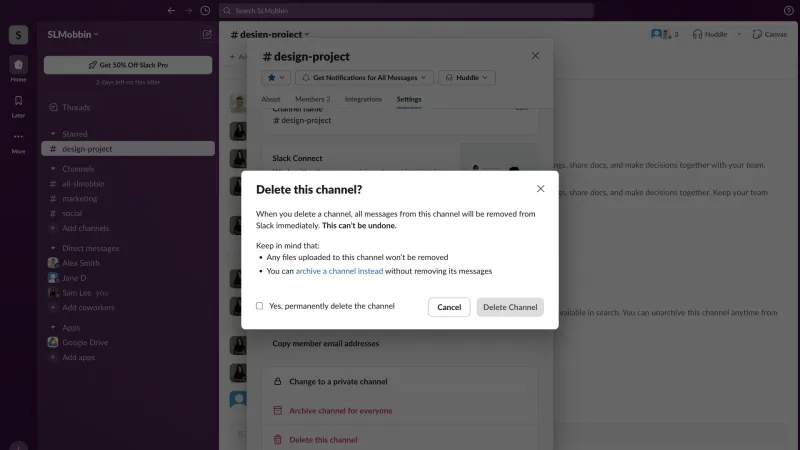The height and width of the screenshot is (450, 800).
Task: Click Google Drive icon in Apps
Action: point(53,342)
